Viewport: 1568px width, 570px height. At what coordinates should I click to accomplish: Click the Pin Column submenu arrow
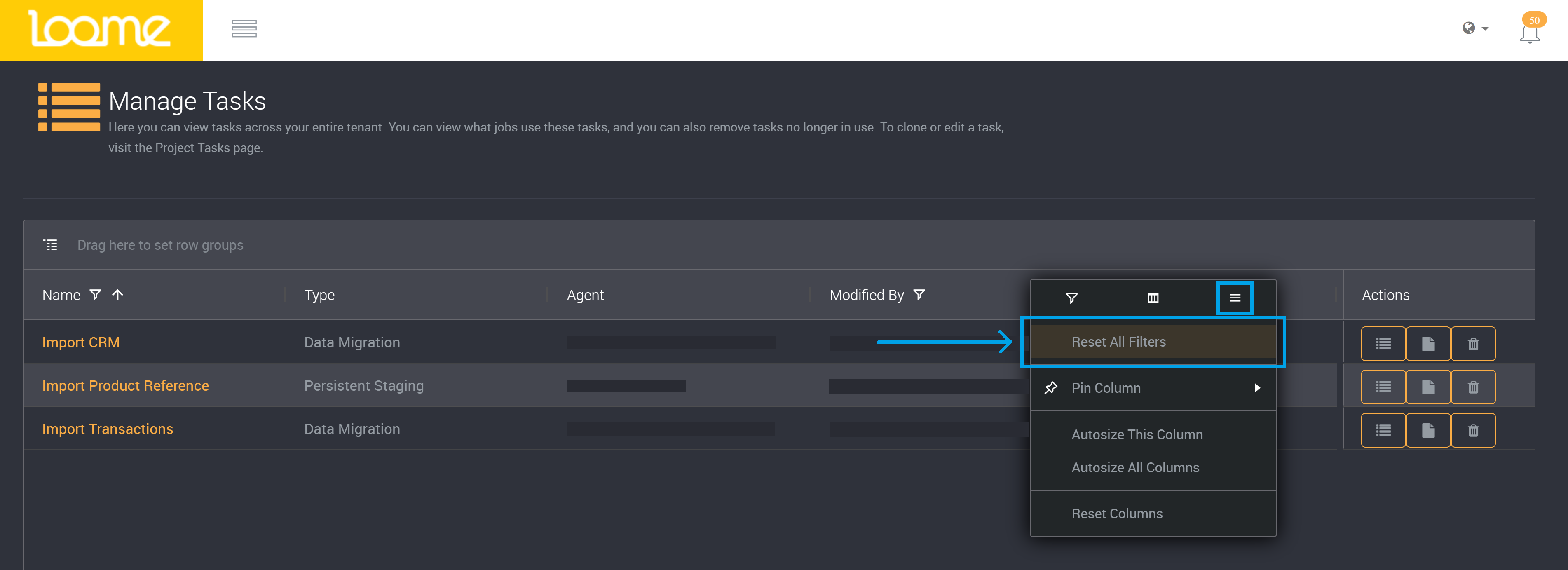(1257, 388)
